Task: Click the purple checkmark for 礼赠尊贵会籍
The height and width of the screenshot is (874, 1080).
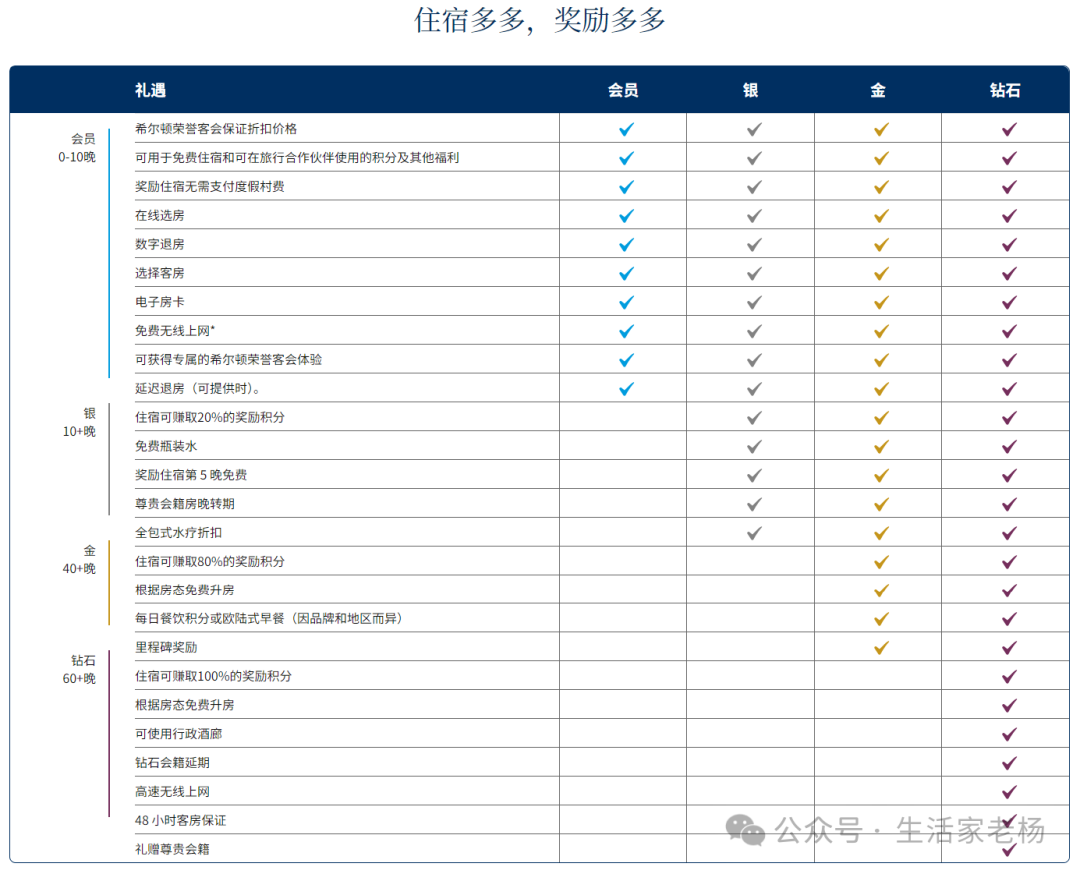Action: (x=1006, y=849)
